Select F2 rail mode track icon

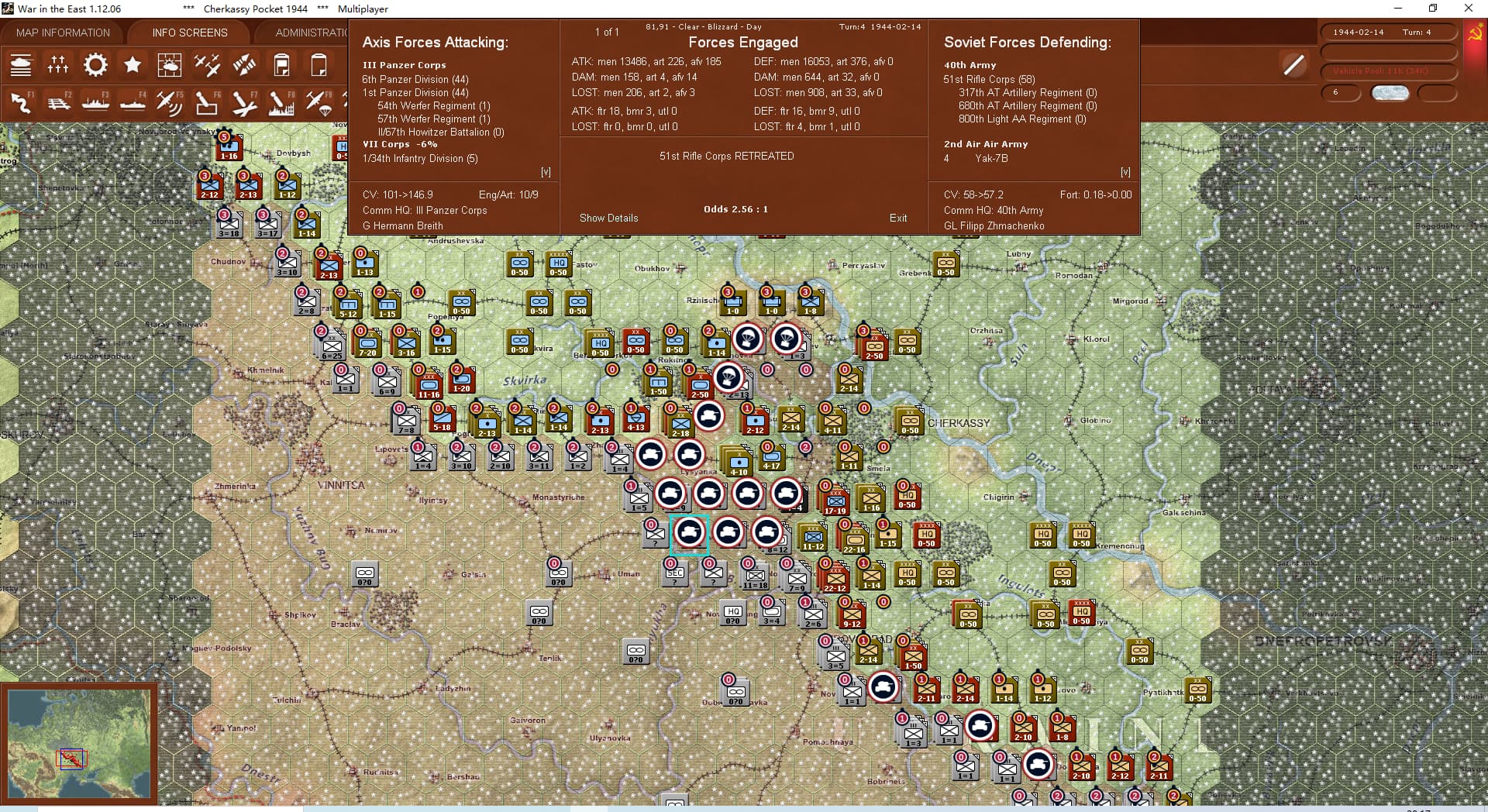pos(58,102)
